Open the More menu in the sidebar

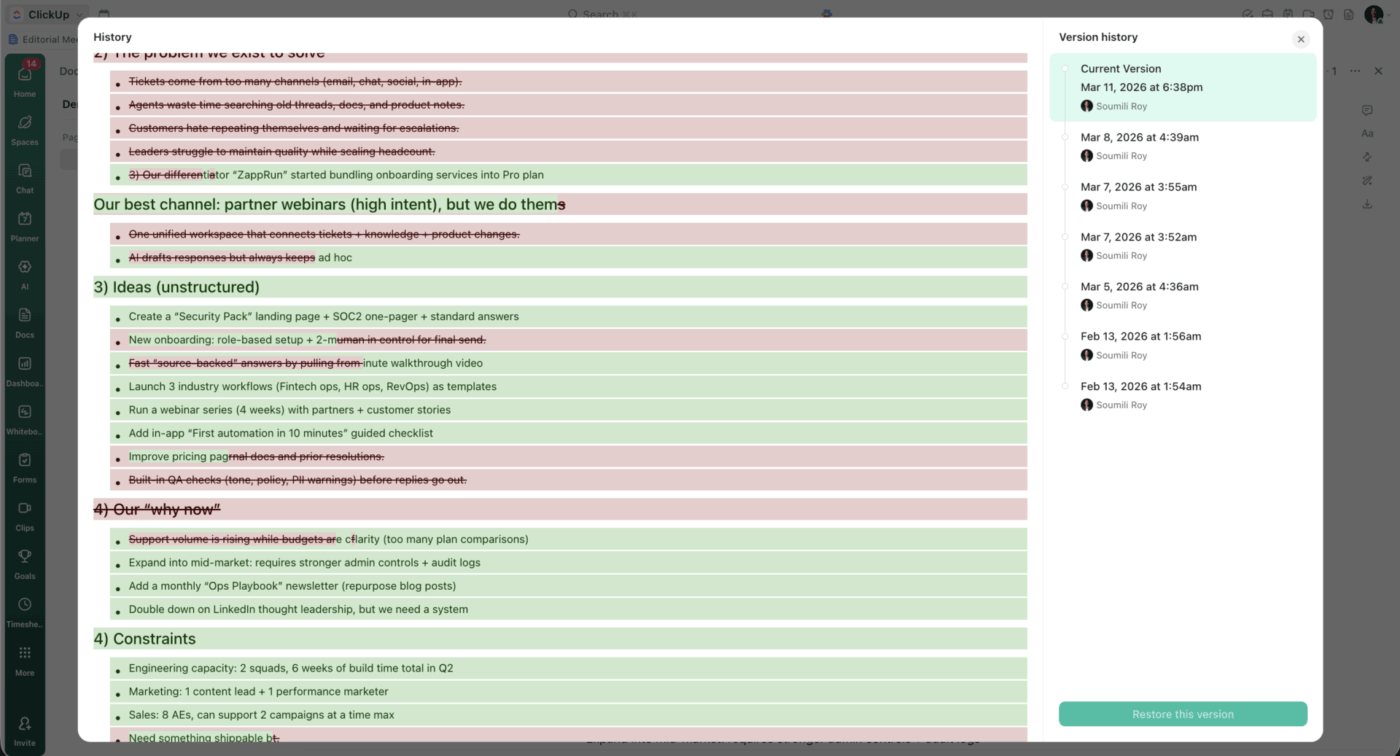(24, 659)
